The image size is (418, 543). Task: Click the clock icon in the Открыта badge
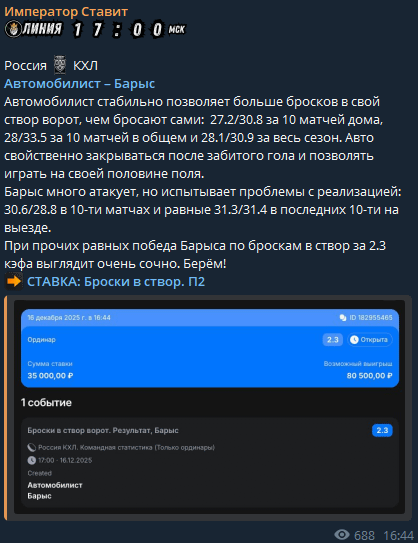(x=354, y=340)
